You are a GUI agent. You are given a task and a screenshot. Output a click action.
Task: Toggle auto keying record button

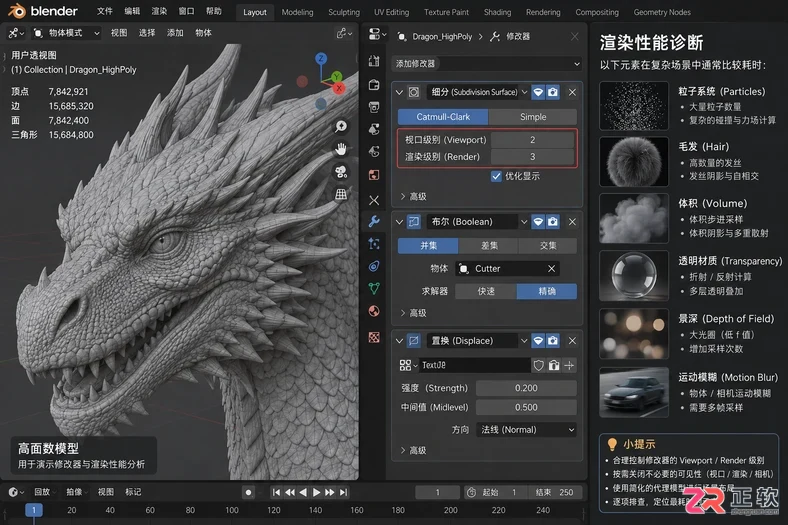248,492
